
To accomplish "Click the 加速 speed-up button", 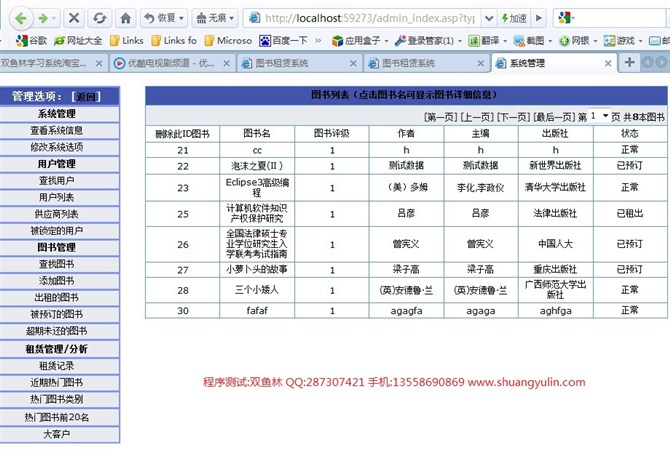I will click(x=514, y=18).
